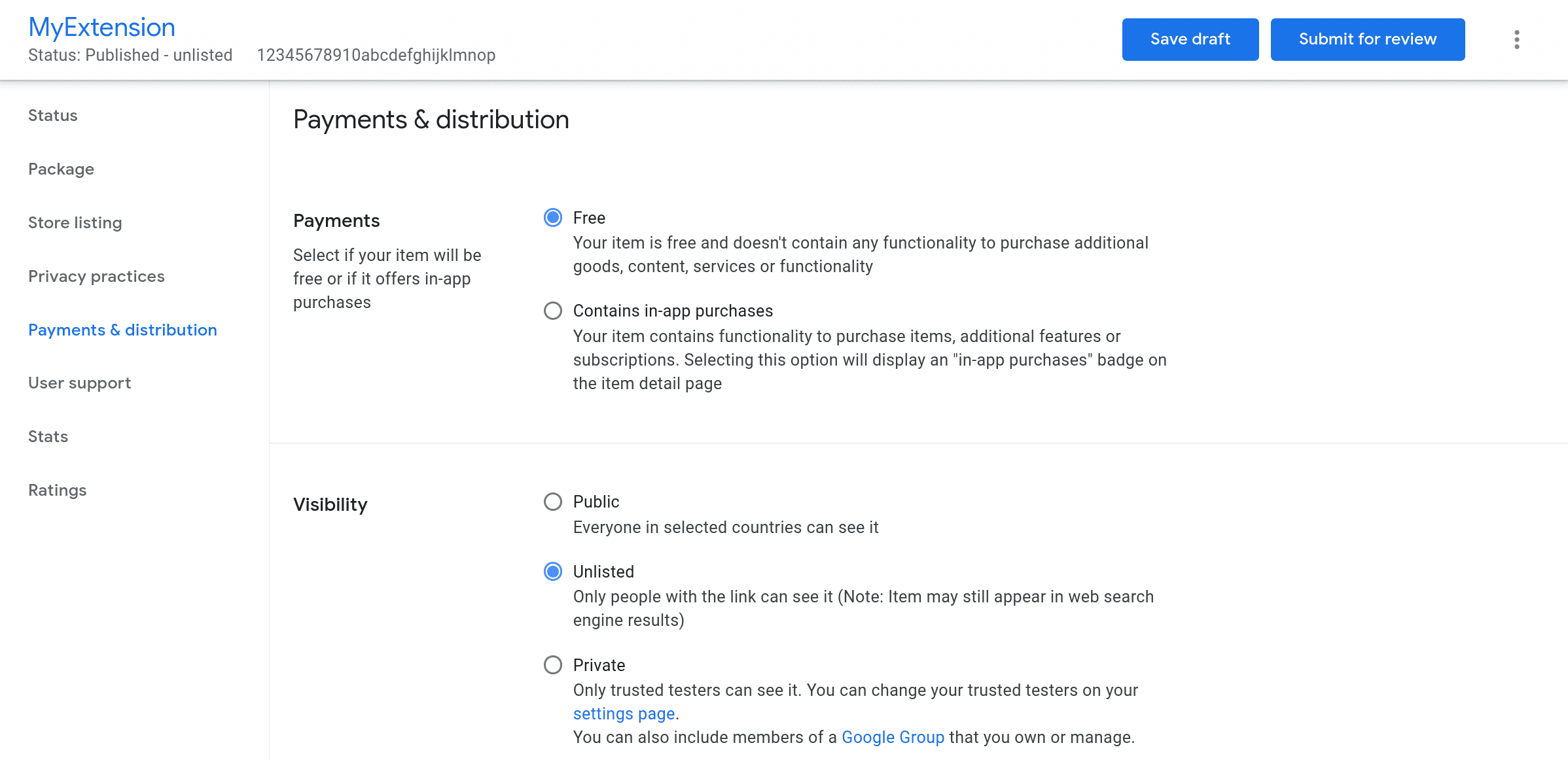Click the Save draft button
The image size is (1568, 760).
click(x=1191, y=39)
